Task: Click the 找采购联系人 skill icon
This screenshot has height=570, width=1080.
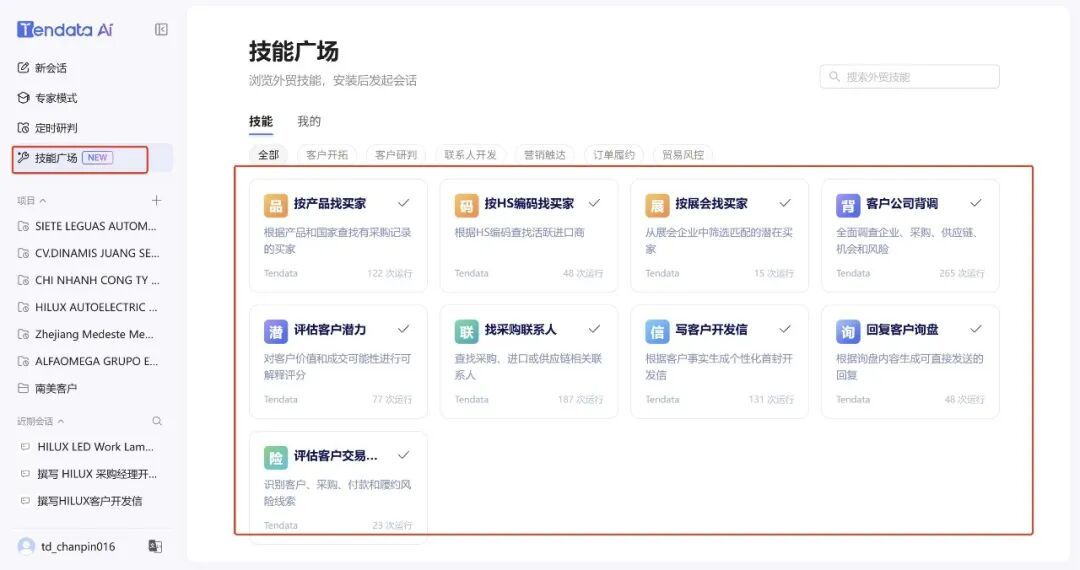Action: pyautogui.click(x=466, y=331)
